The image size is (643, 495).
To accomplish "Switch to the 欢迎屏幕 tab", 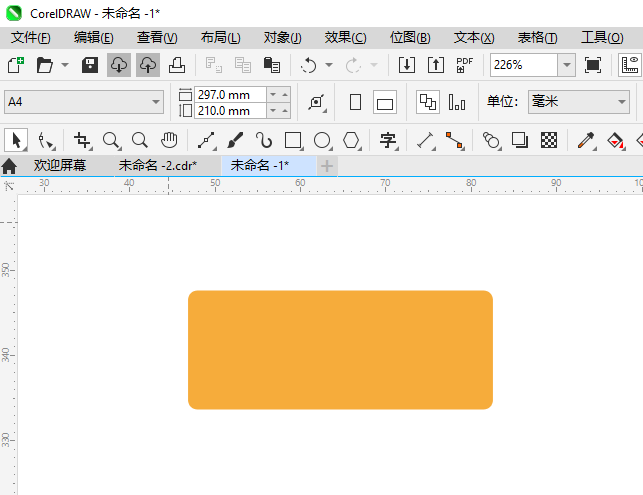I will tap(60, 166).
